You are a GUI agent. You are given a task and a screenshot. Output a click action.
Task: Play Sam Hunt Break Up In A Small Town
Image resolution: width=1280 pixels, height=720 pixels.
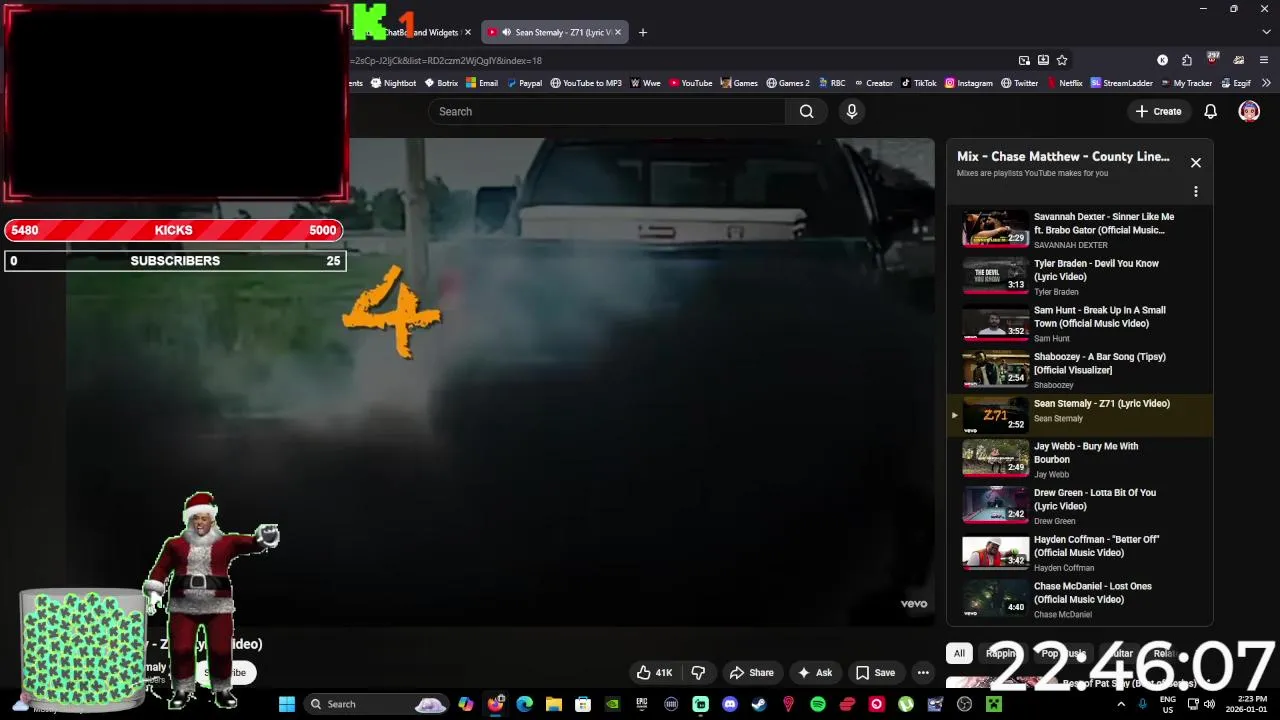[1080, 324]
